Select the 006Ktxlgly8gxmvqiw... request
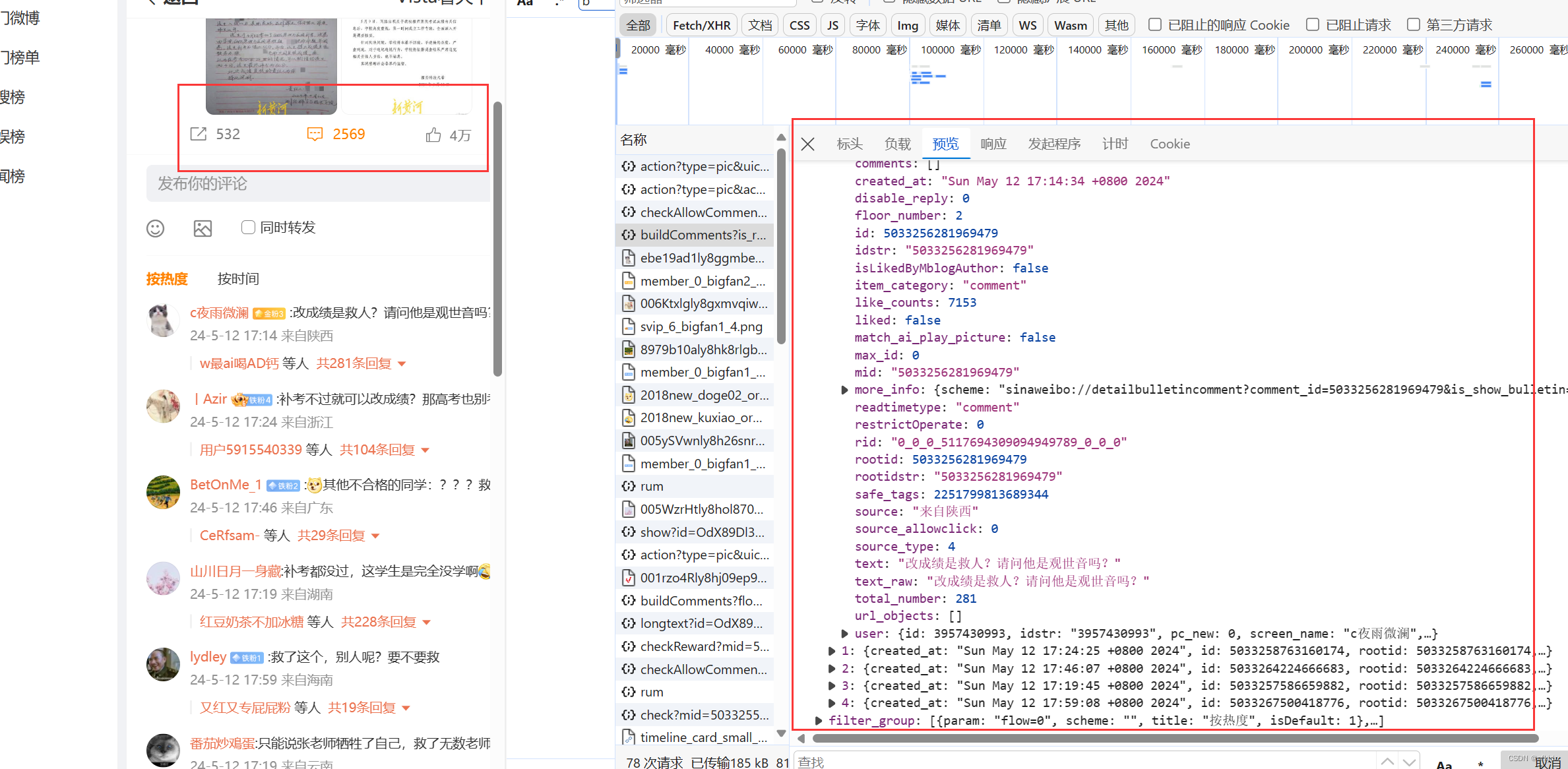Viewport: 1568px width, 769px height. (695, 303)
